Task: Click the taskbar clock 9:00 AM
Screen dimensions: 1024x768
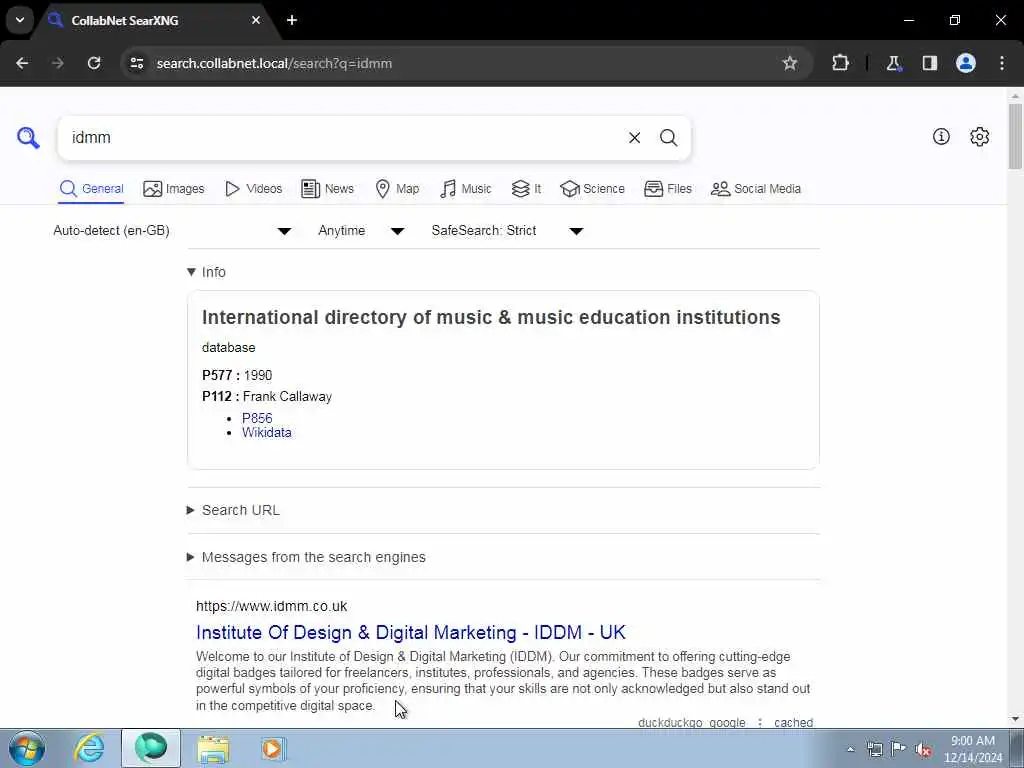Action: point(972,749)
